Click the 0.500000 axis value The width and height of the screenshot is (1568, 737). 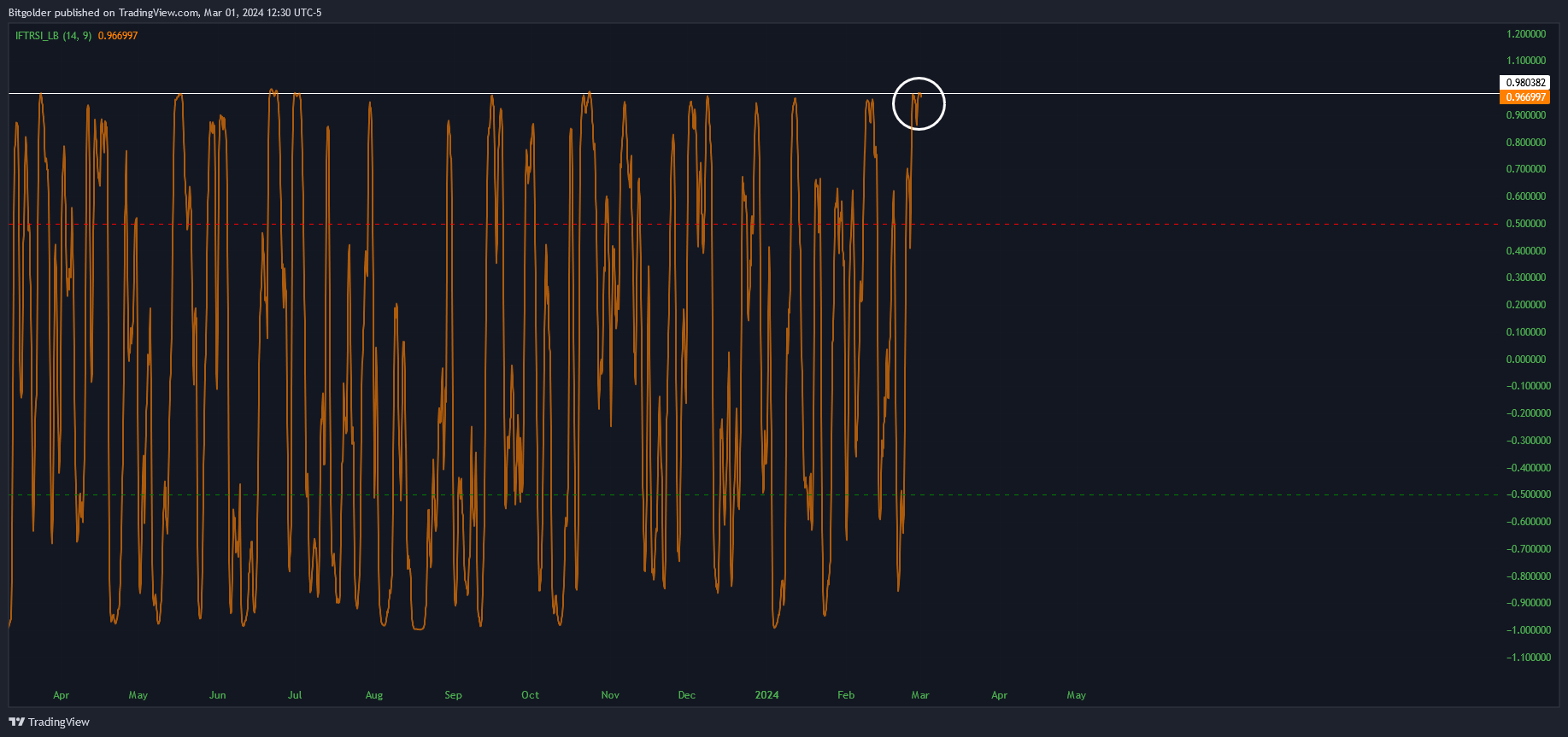[x=1526, y=224]
